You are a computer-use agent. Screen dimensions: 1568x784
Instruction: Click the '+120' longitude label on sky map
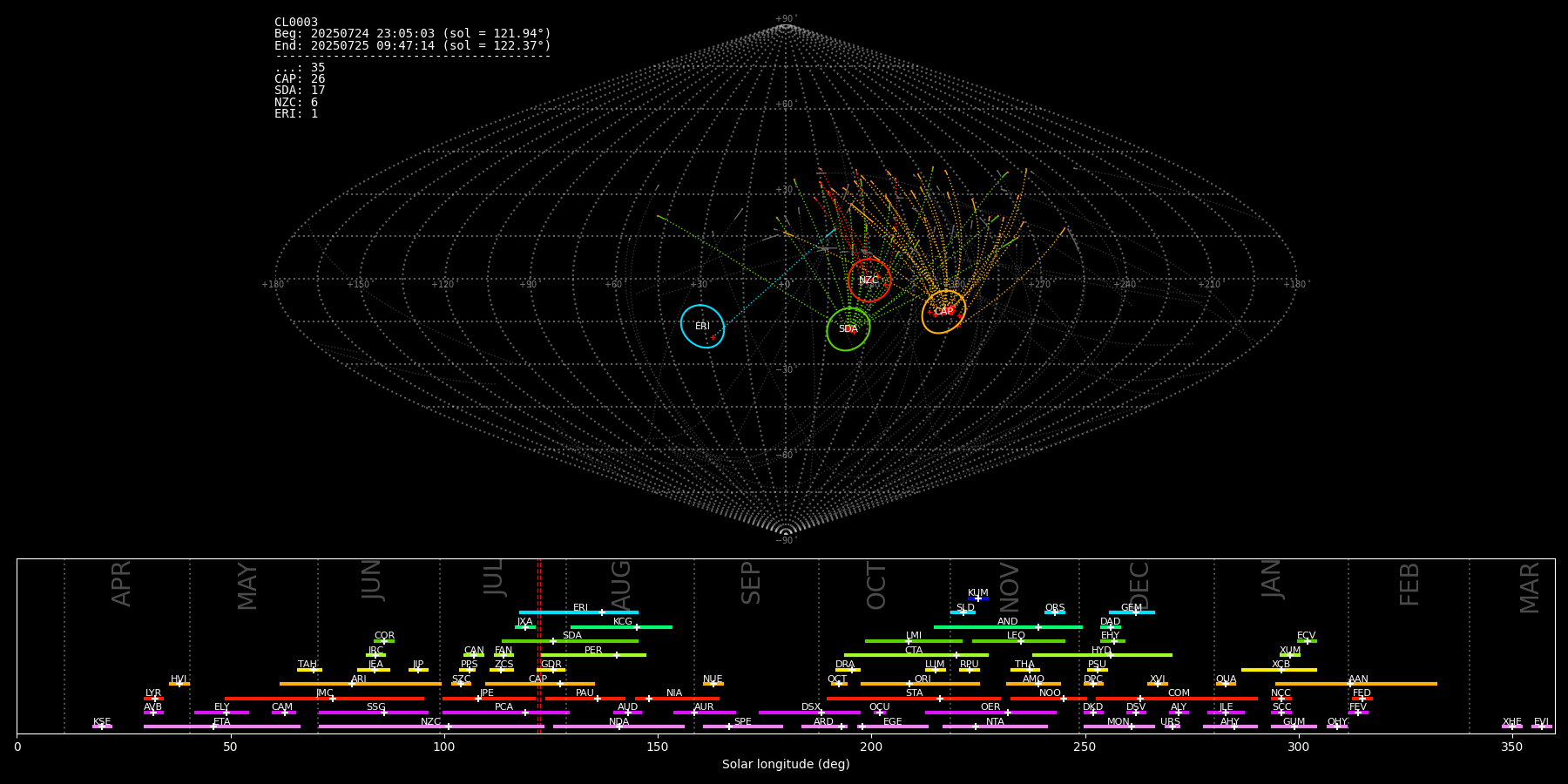point(443,284)
